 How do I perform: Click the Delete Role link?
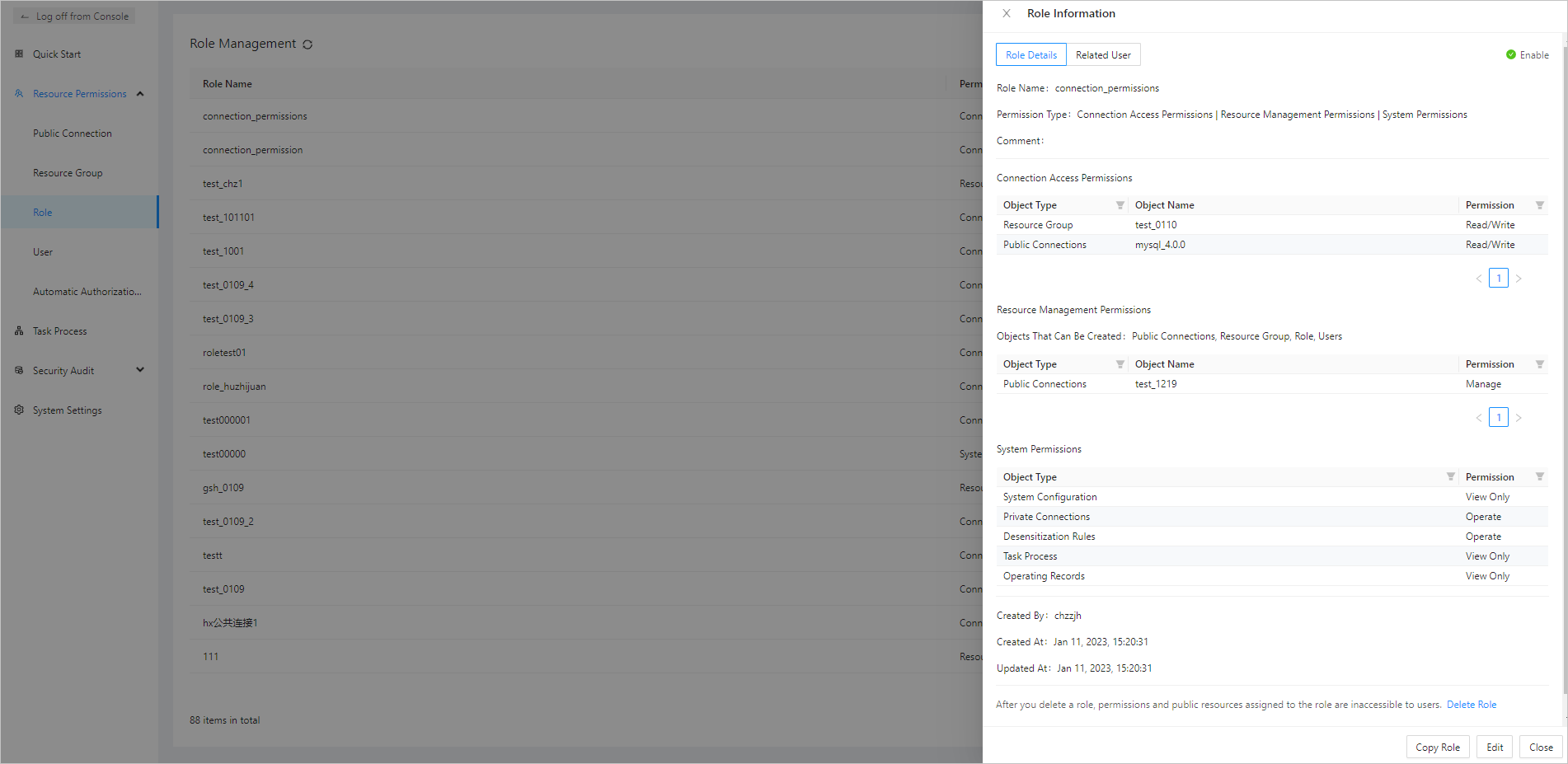pos(1471,705)
